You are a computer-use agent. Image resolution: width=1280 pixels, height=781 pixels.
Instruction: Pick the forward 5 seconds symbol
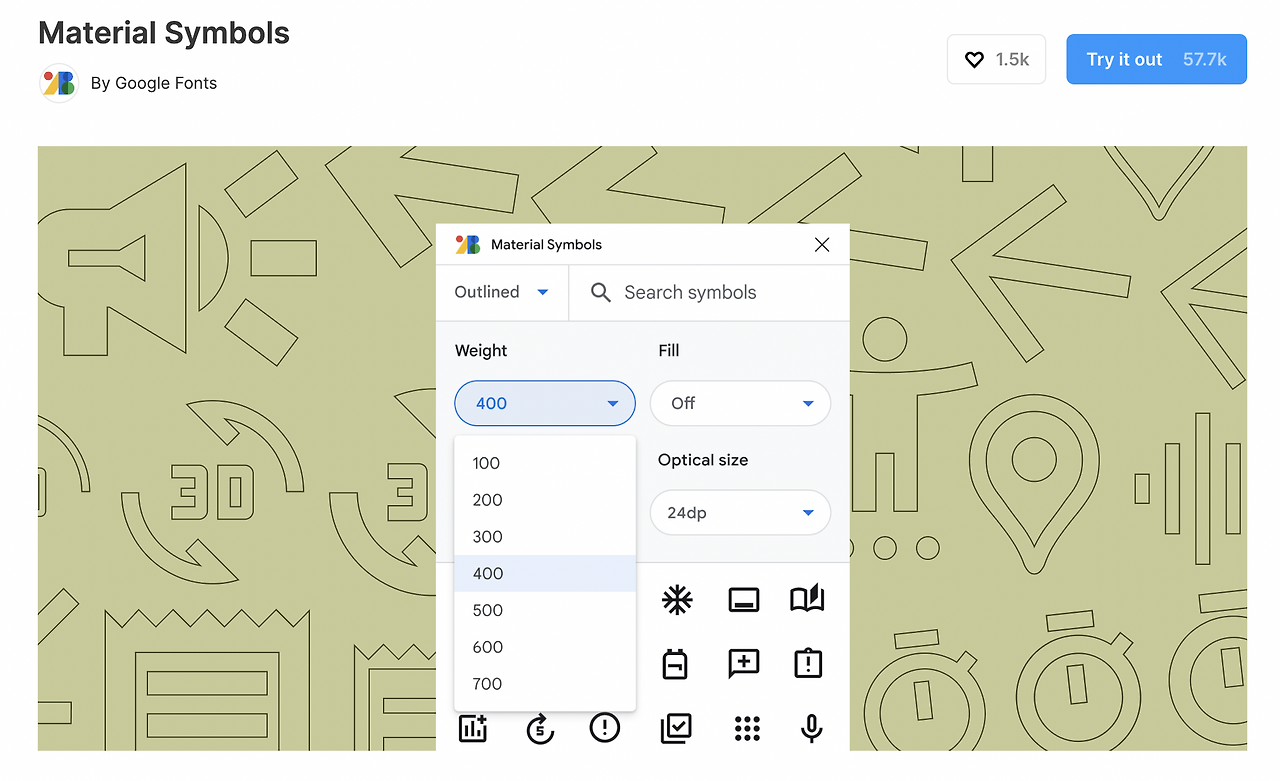[x=540, y=728]
